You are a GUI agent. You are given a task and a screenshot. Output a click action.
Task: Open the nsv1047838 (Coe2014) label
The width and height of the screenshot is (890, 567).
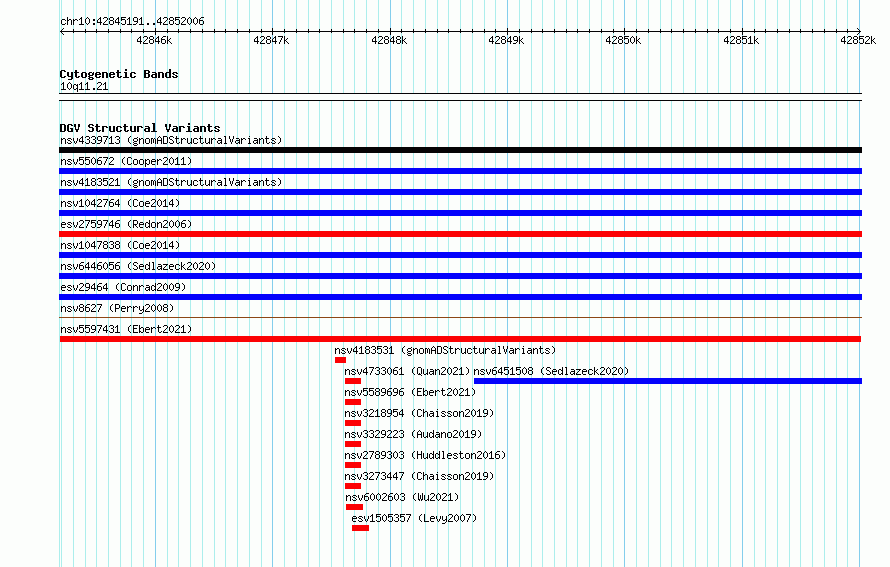(120, 245)
